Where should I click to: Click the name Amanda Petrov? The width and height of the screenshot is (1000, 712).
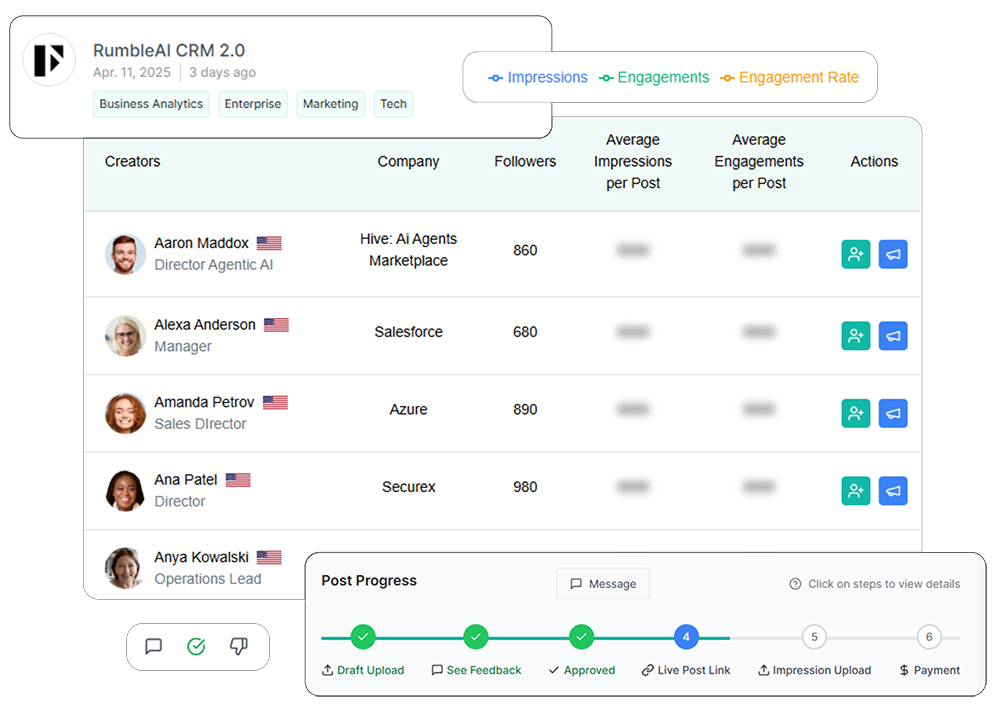(x=204, y=403)
